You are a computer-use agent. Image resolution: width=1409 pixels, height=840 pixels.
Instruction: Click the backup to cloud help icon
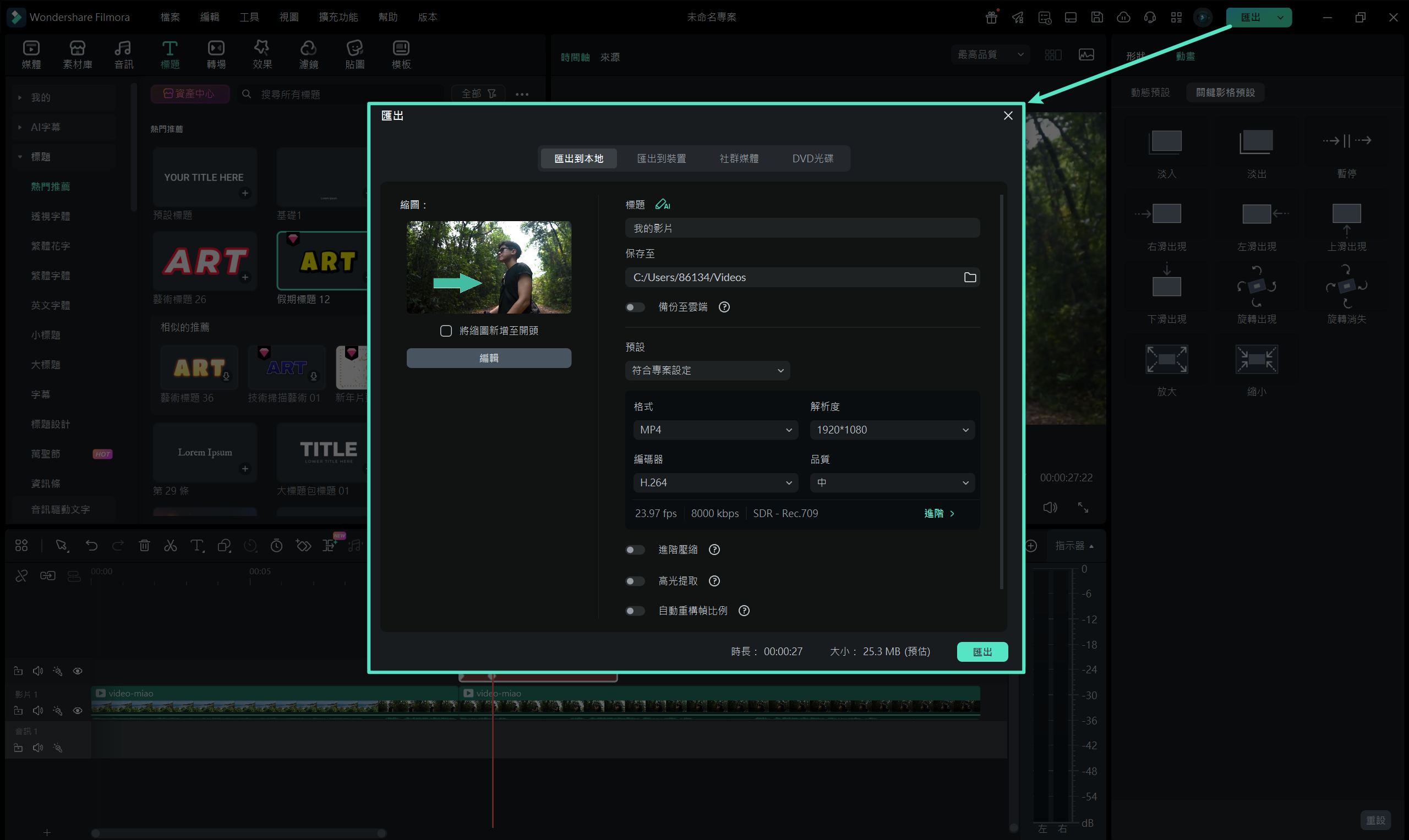724,307
